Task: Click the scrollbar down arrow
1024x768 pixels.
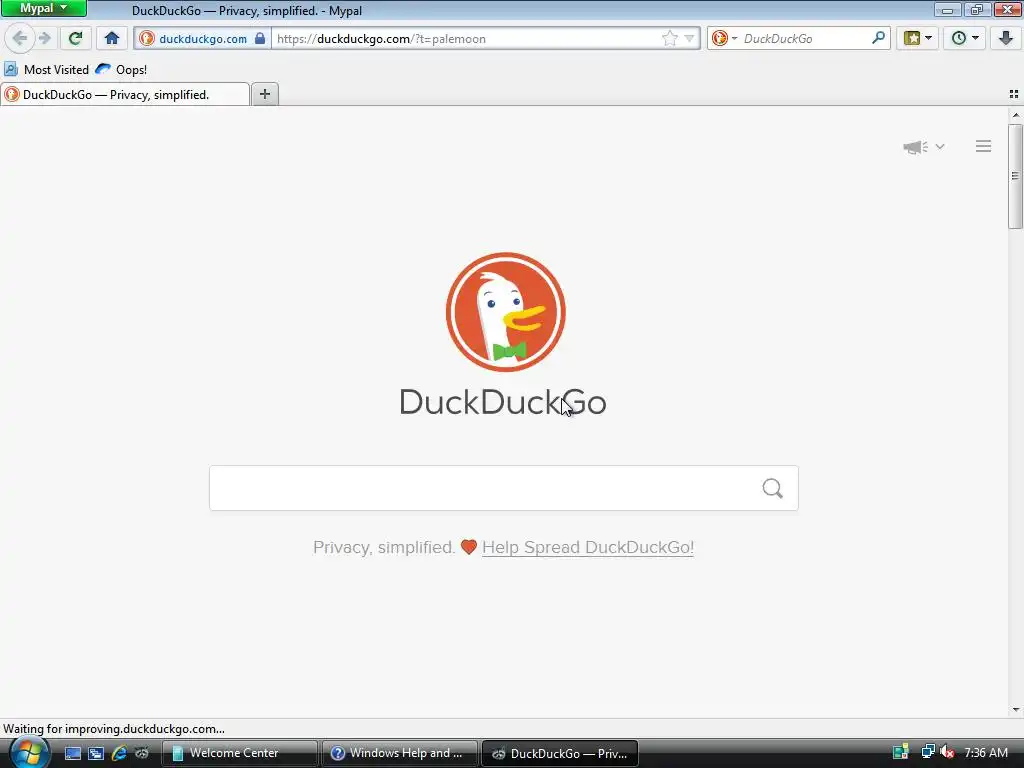Action: pos(1016,709)
